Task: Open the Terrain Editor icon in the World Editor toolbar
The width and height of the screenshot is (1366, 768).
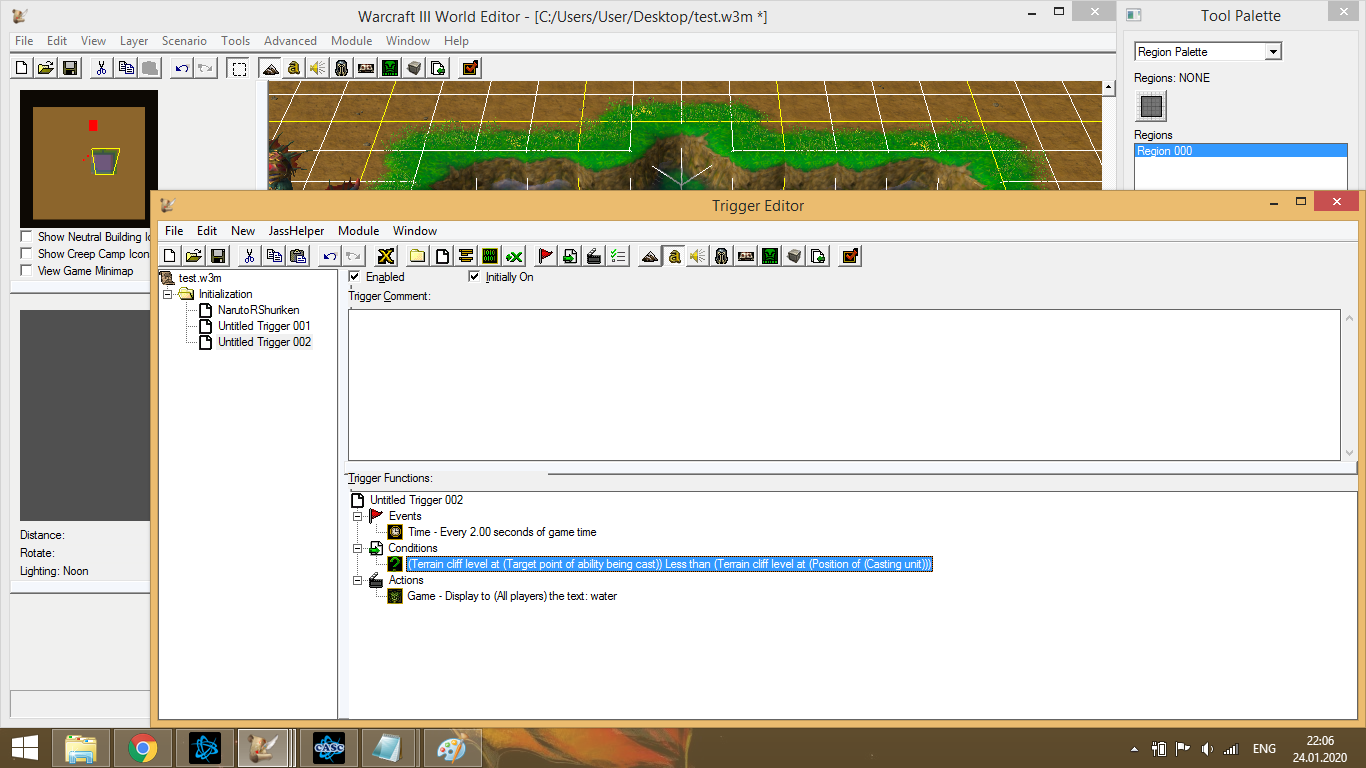Action: point(270,68)
